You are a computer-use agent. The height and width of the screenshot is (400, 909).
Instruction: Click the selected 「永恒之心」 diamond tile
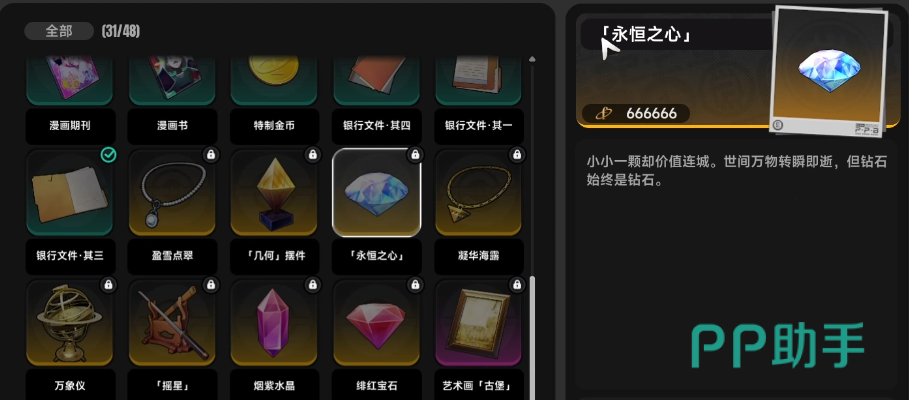tap(376, 192)
